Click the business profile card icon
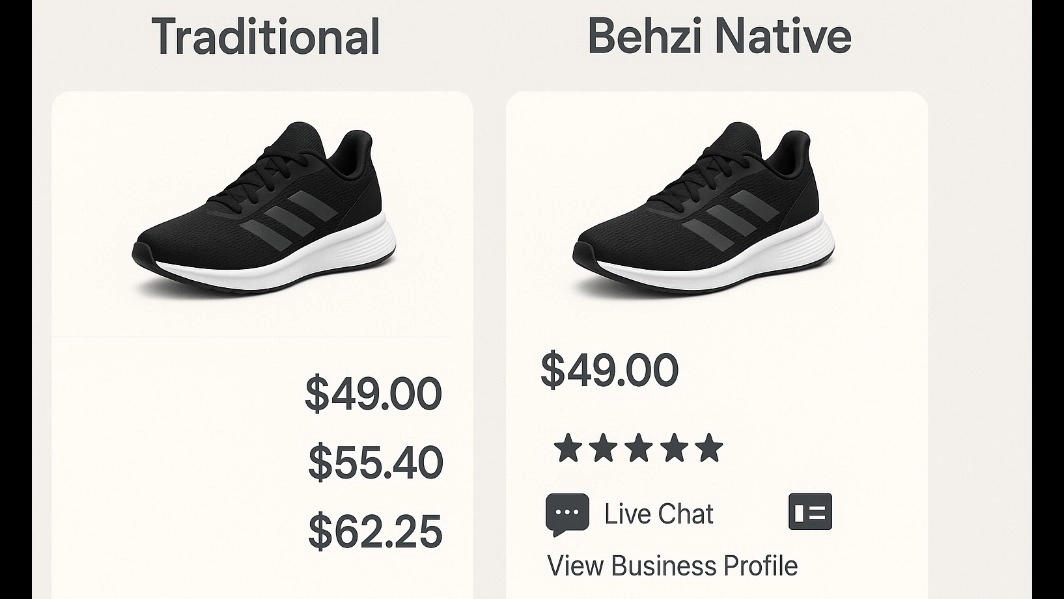Viewport: 1064px width, 599px height. tap(810, 511)
